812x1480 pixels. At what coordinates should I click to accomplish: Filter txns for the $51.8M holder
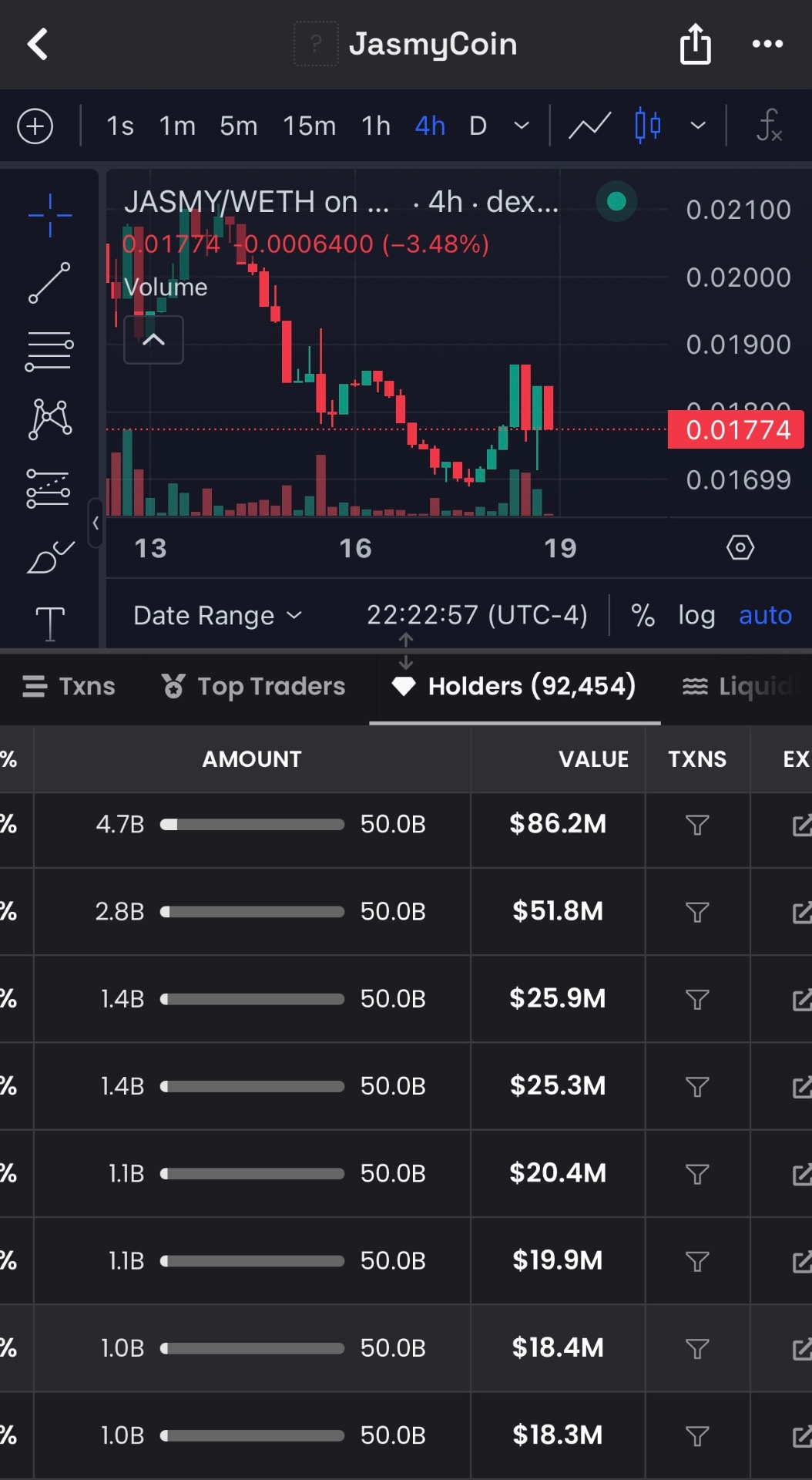pos(697,913)
